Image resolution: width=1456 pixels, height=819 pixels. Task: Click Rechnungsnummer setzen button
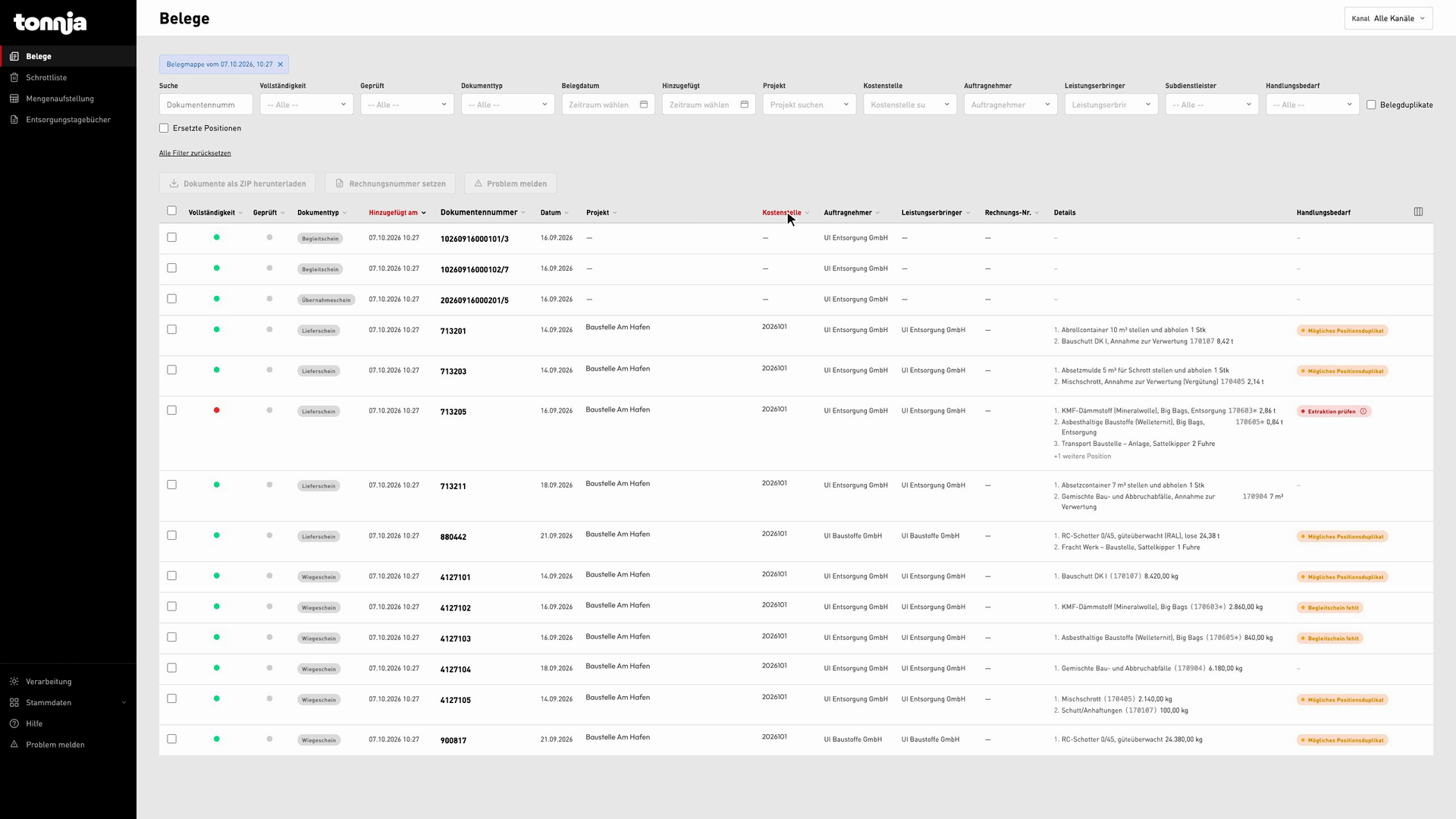pyautogui.click(x=391, y=184)
